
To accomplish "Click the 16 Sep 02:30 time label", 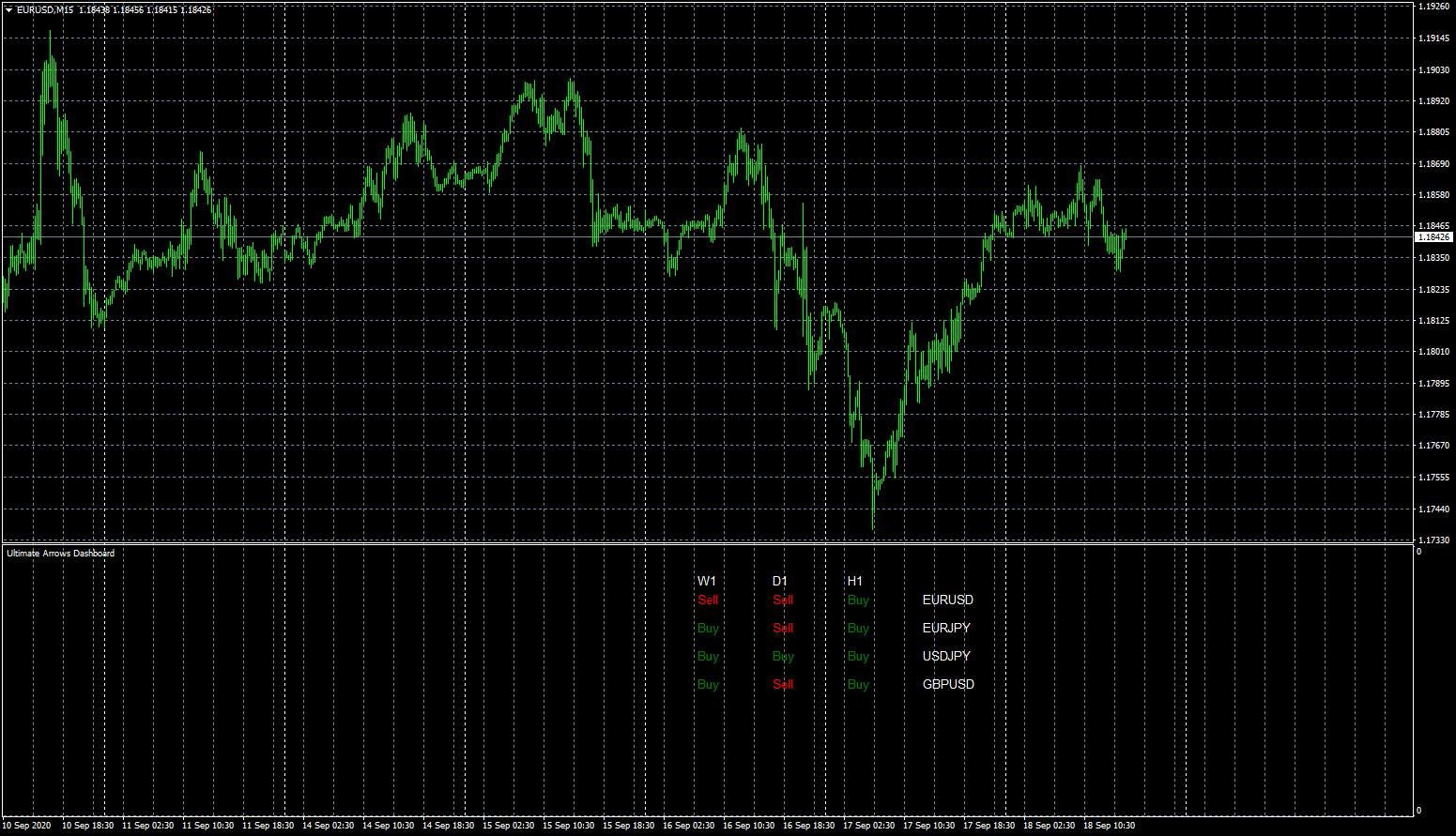I will point(689,826).
